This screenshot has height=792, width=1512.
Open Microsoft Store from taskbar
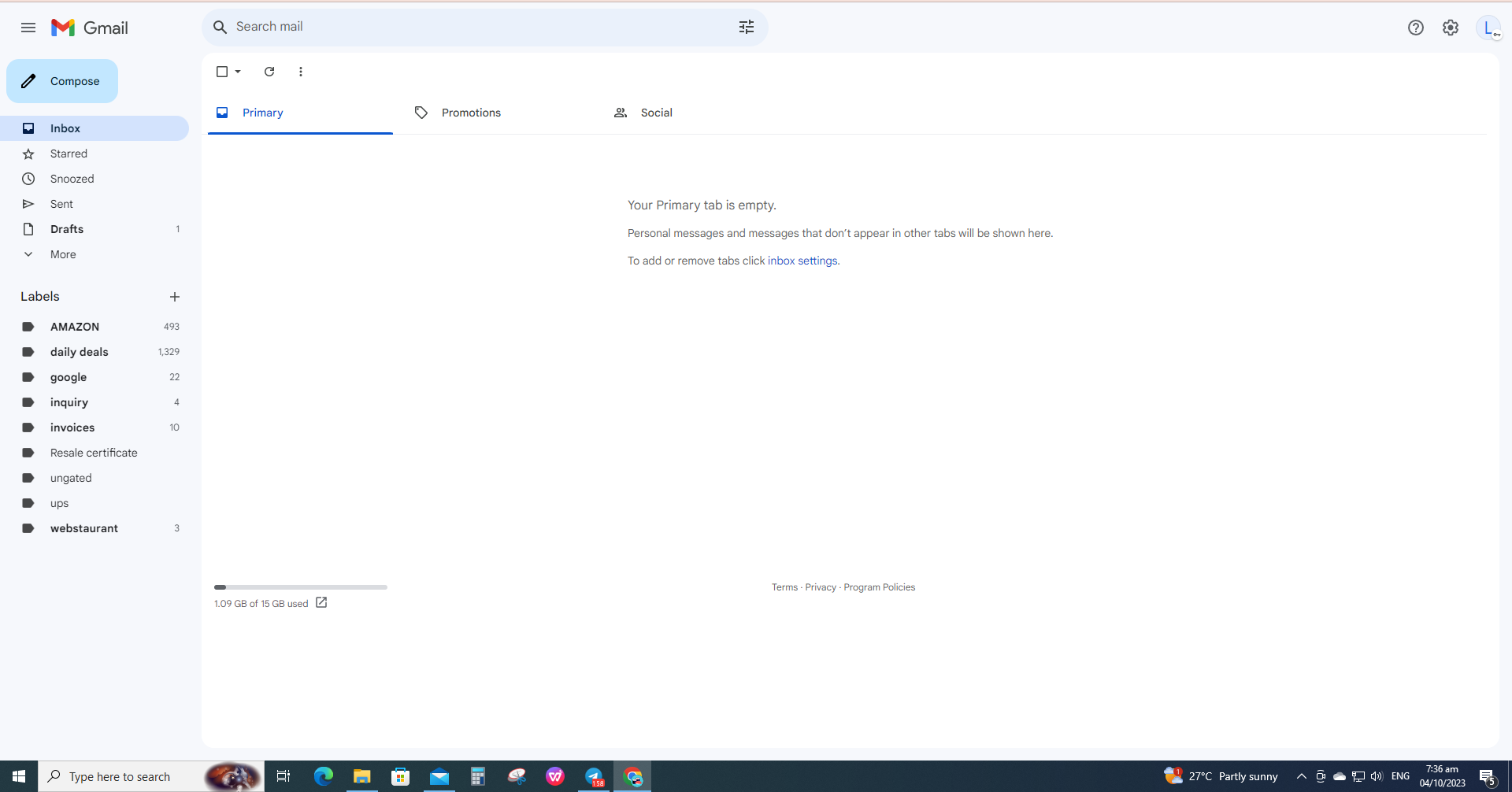coord(400,776)
